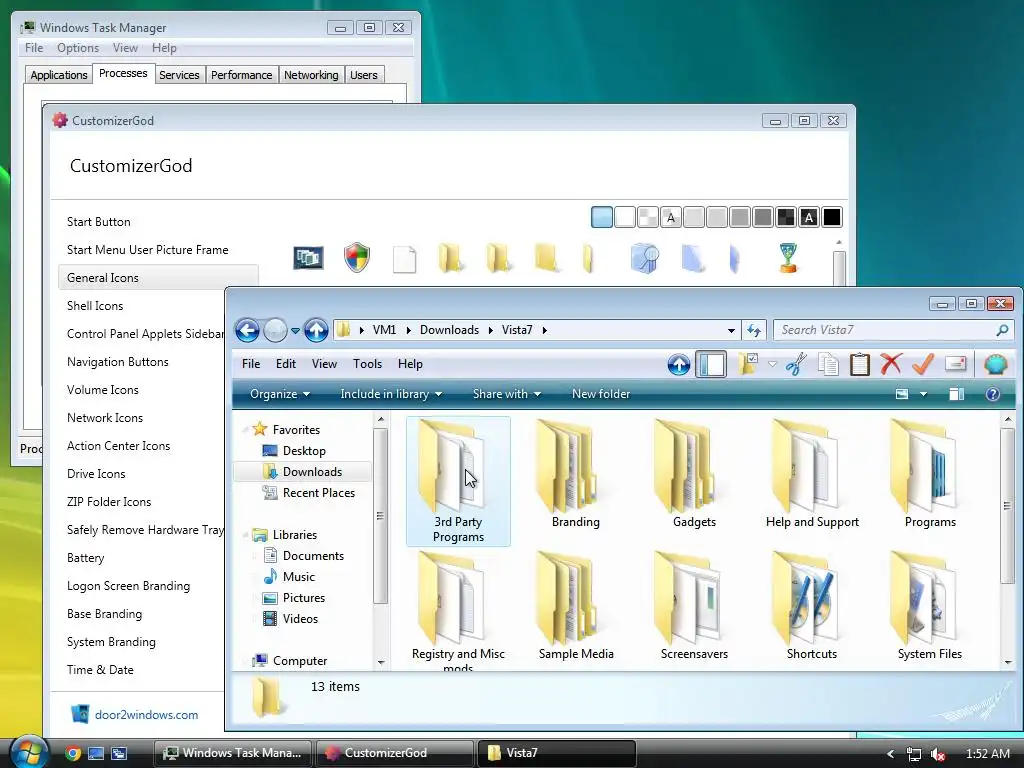This screenshot has height=768, width=1024.
Task: Expand arrow after Vista7 in address bar
Action: (544, 330)
